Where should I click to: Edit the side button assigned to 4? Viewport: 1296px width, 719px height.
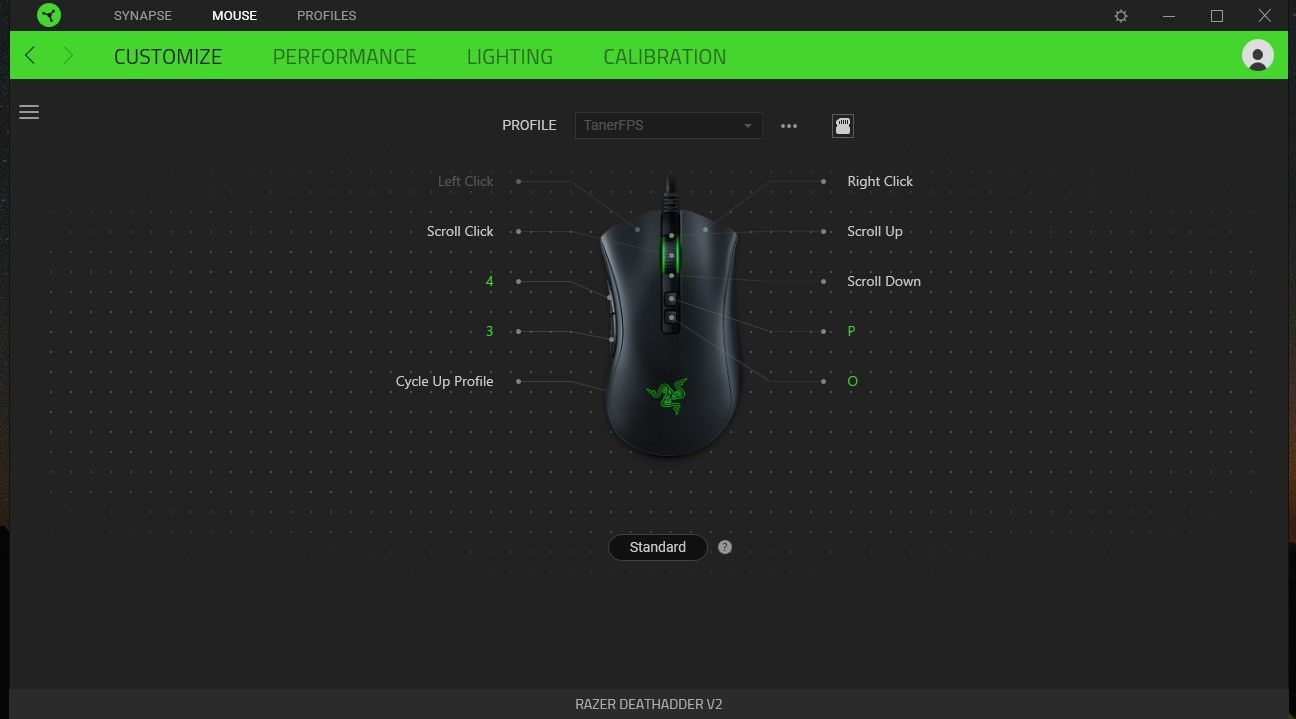point(489,281)
